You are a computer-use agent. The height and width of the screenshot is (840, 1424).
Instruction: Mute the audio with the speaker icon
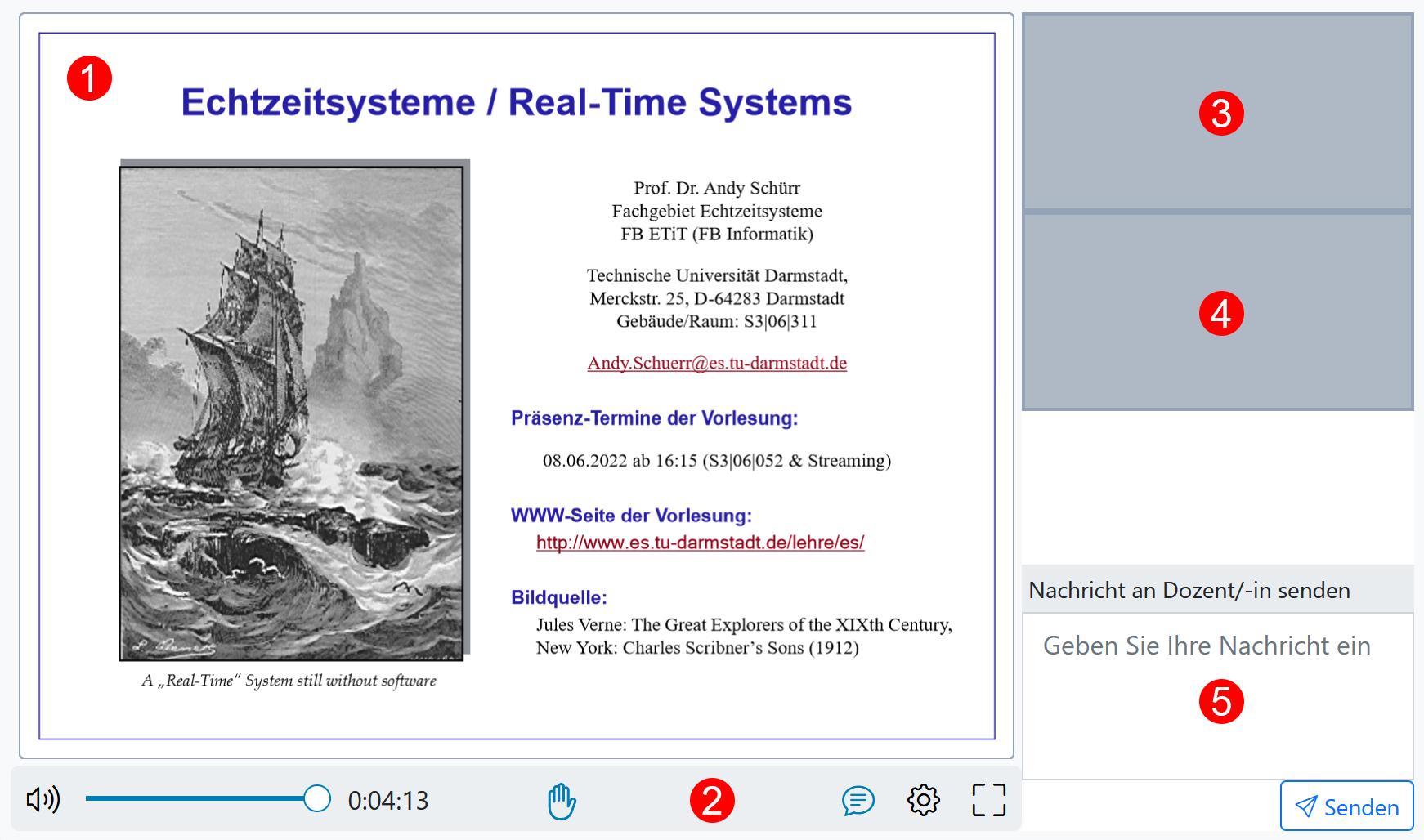pos(43,799)
